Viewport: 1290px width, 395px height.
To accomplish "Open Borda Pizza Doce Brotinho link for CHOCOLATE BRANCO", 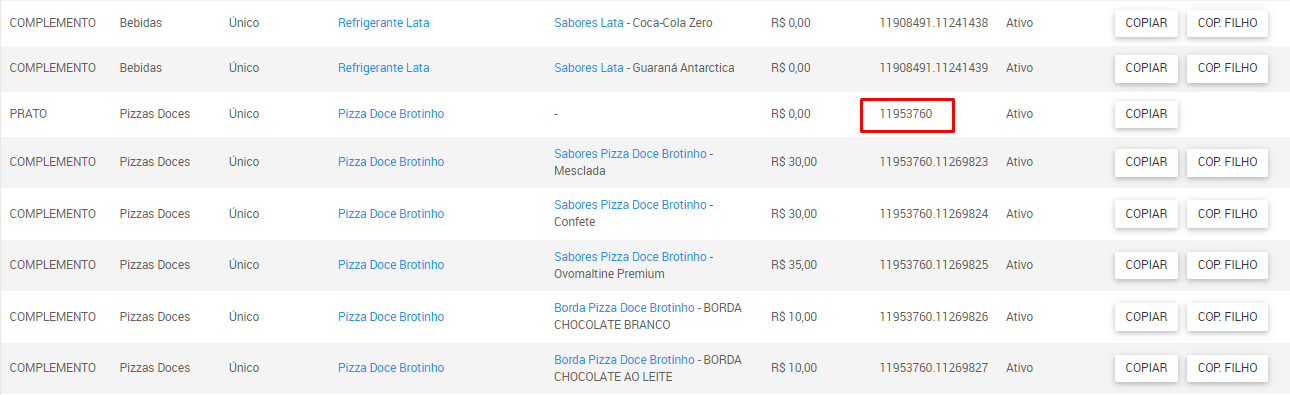I will (624, 308).
